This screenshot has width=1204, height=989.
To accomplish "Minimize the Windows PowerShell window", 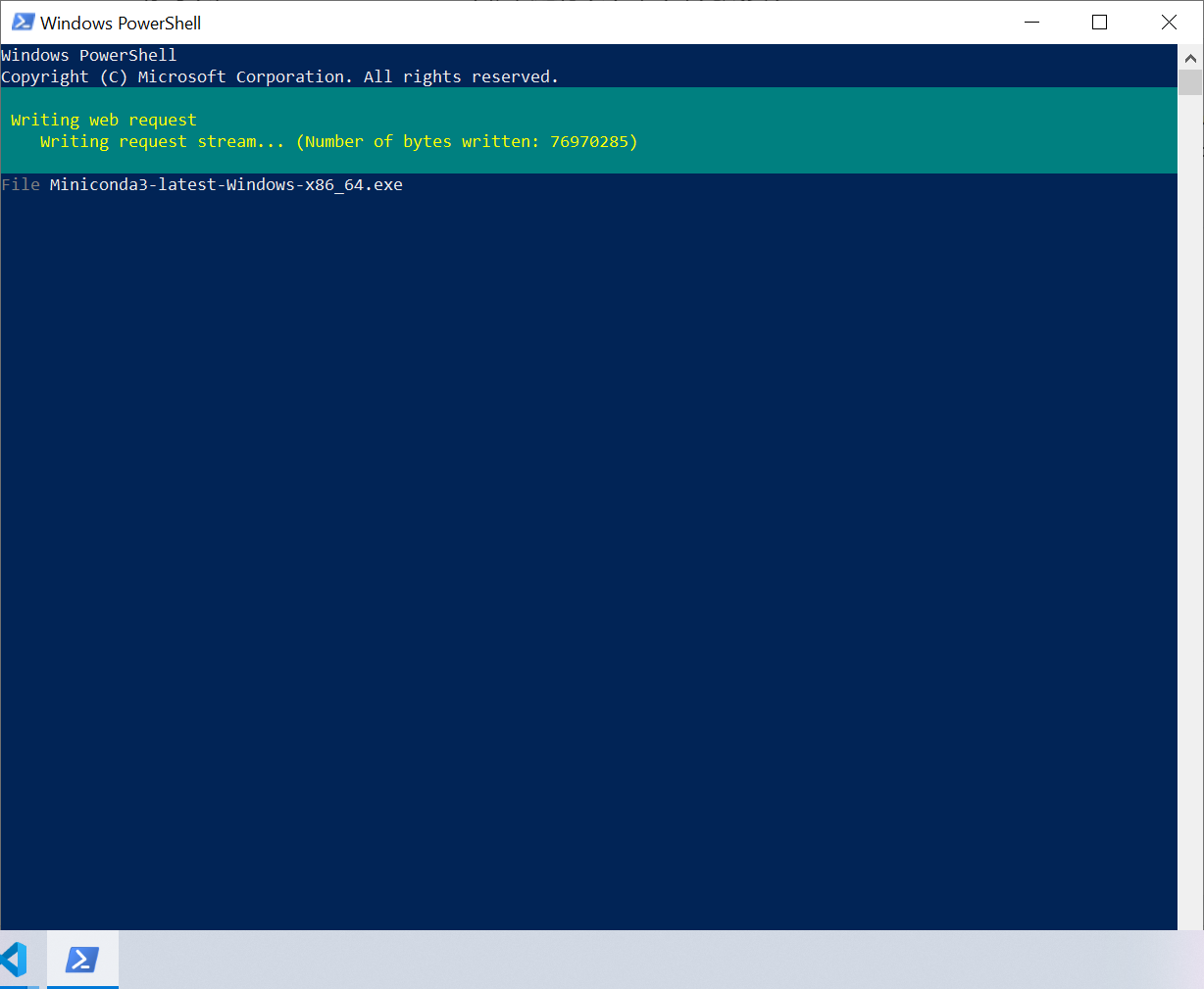I will [1031, 22].
